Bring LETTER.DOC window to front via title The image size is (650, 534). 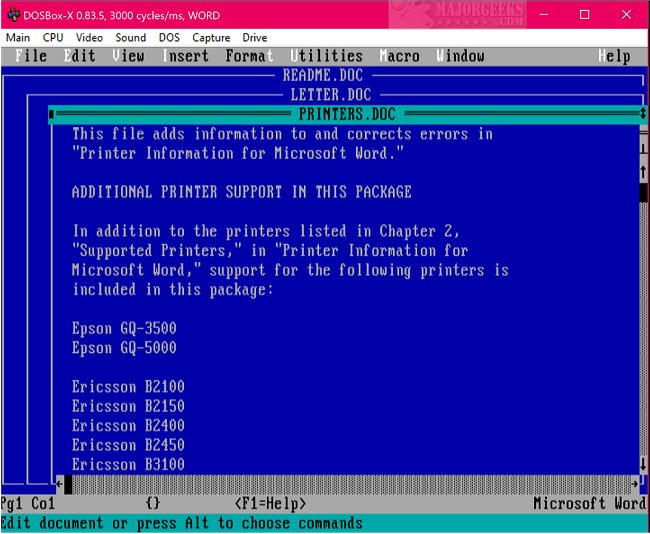(330, 95)
